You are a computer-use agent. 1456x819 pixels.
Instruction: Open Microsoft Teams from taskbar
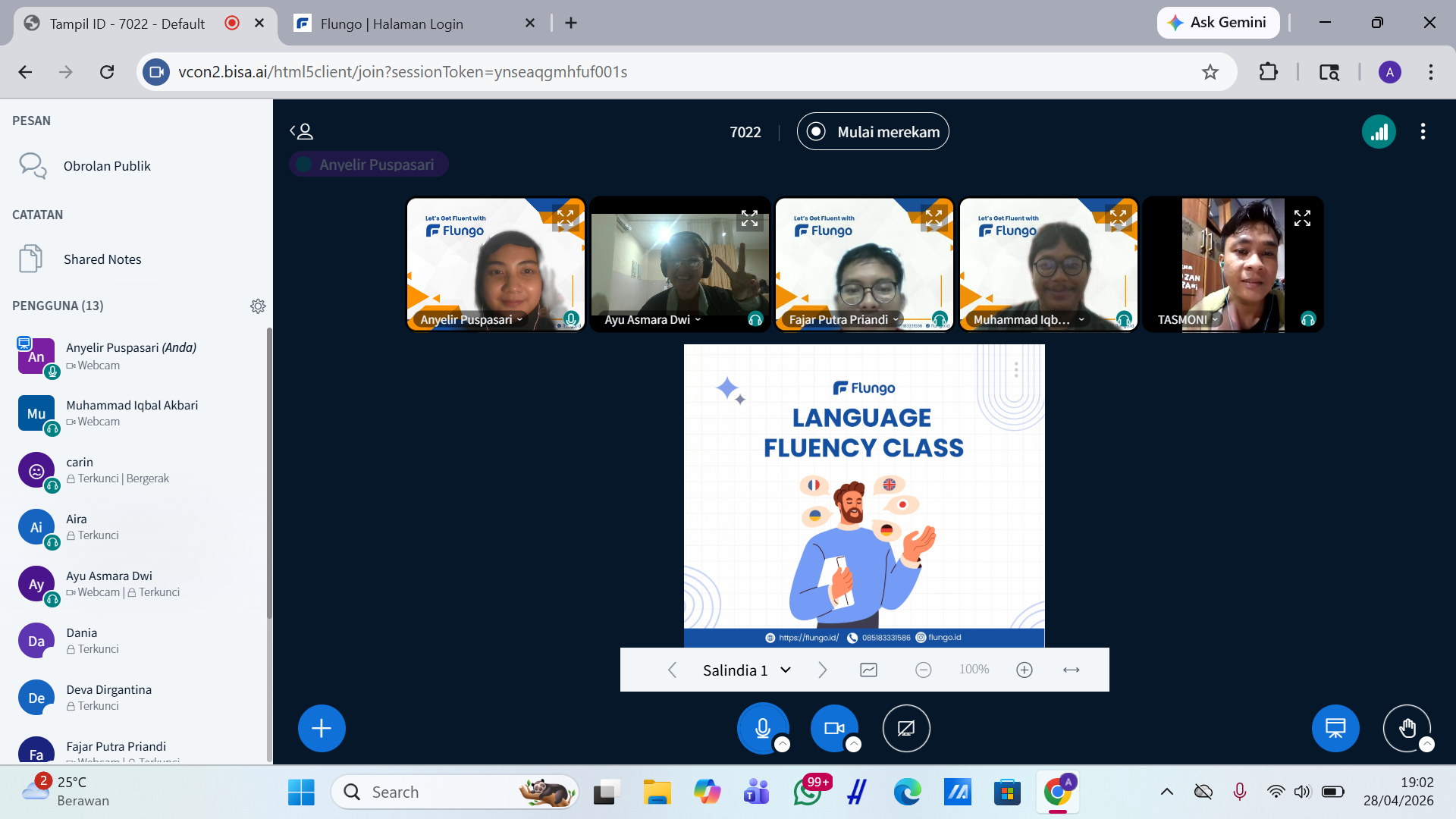(756, 792)
